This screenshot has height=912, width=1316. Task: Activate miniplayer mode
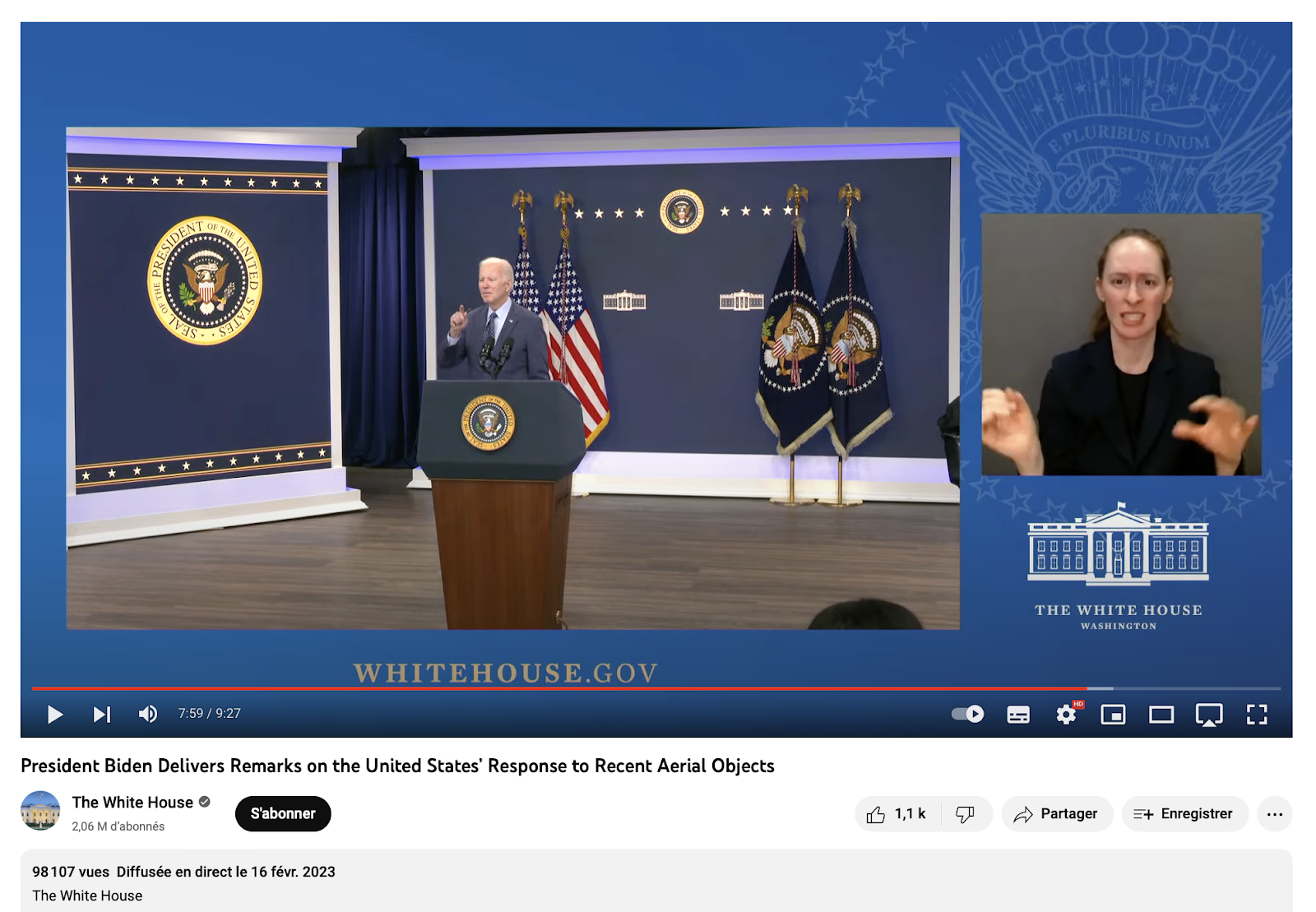coord(1113,715)
